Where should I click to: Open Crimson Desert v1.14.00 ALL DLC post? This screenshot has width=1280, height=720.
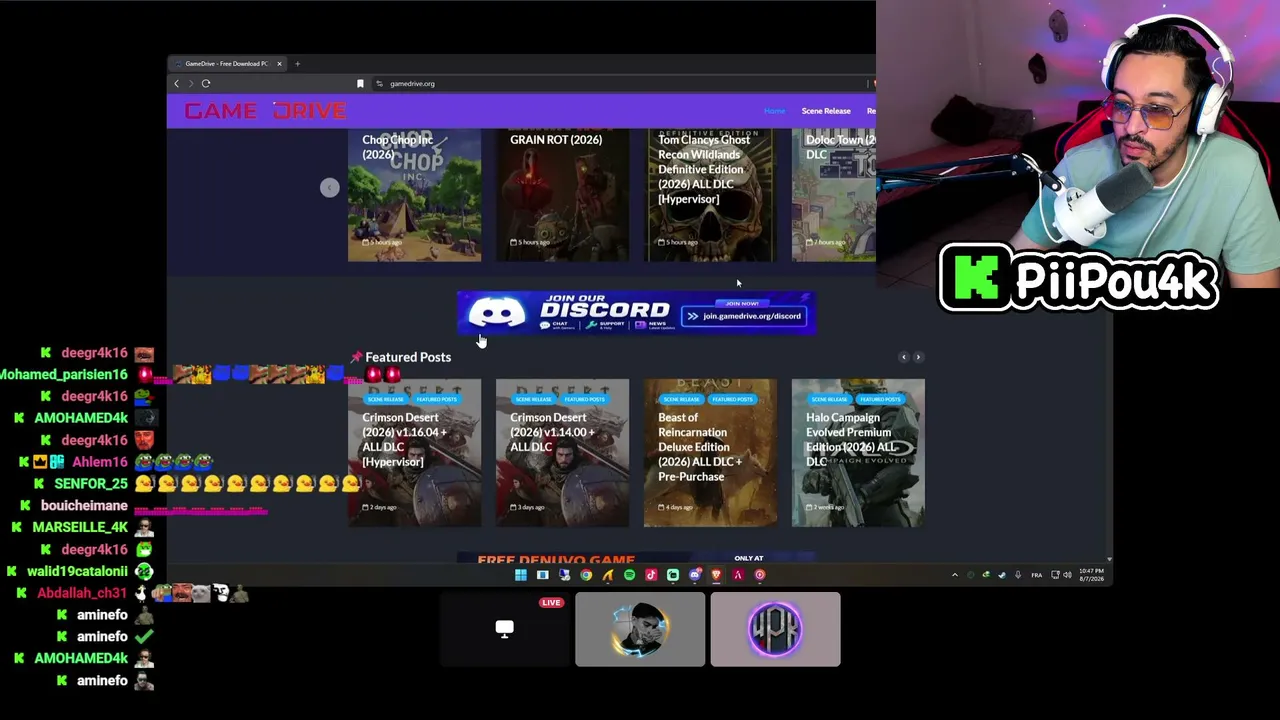[x=562, y=453]
